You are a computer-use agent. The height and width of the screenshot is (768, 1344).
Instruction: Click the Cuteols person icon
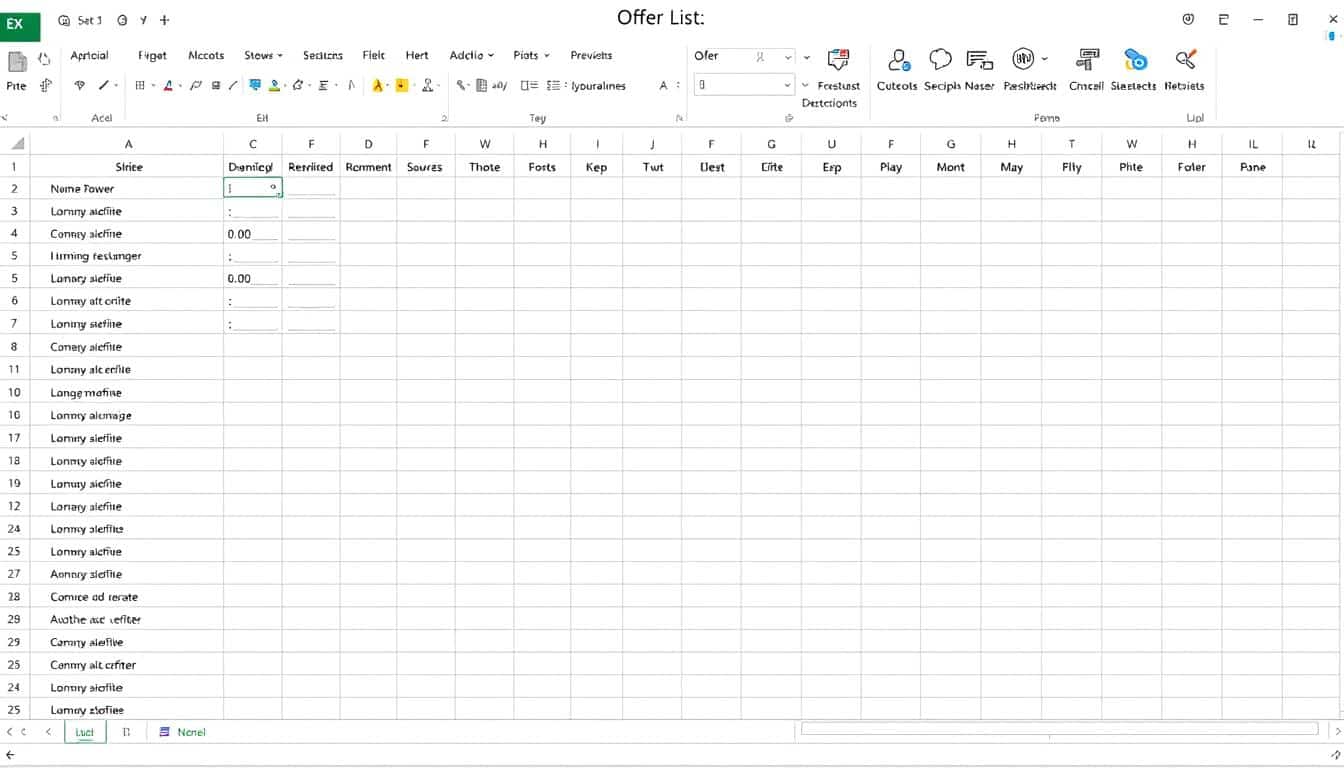click(897, 61)
